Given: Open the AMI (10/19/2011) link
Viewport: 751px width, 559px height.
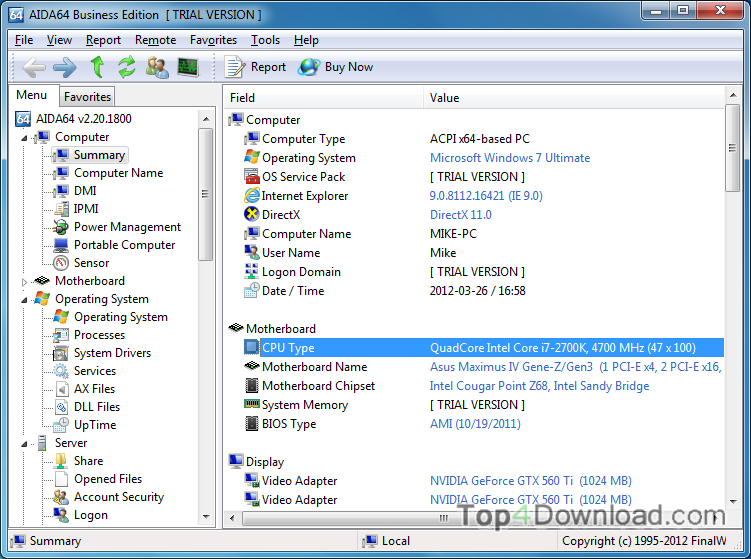Looking at the screenshot, I should click(475, 423).
